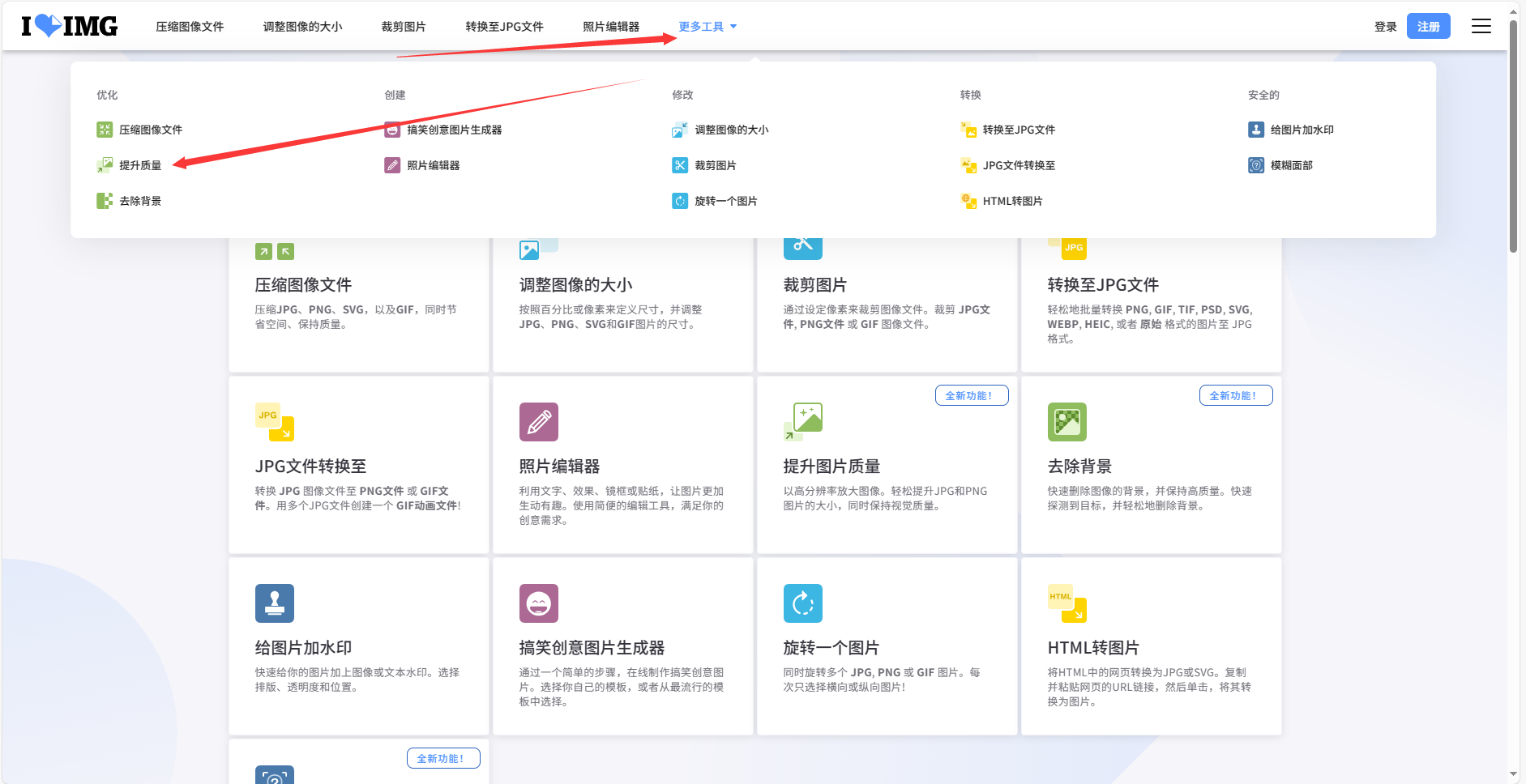1526x784 pixels.
Task: Click the blue 注册 button
Action: click(1428, 26)
